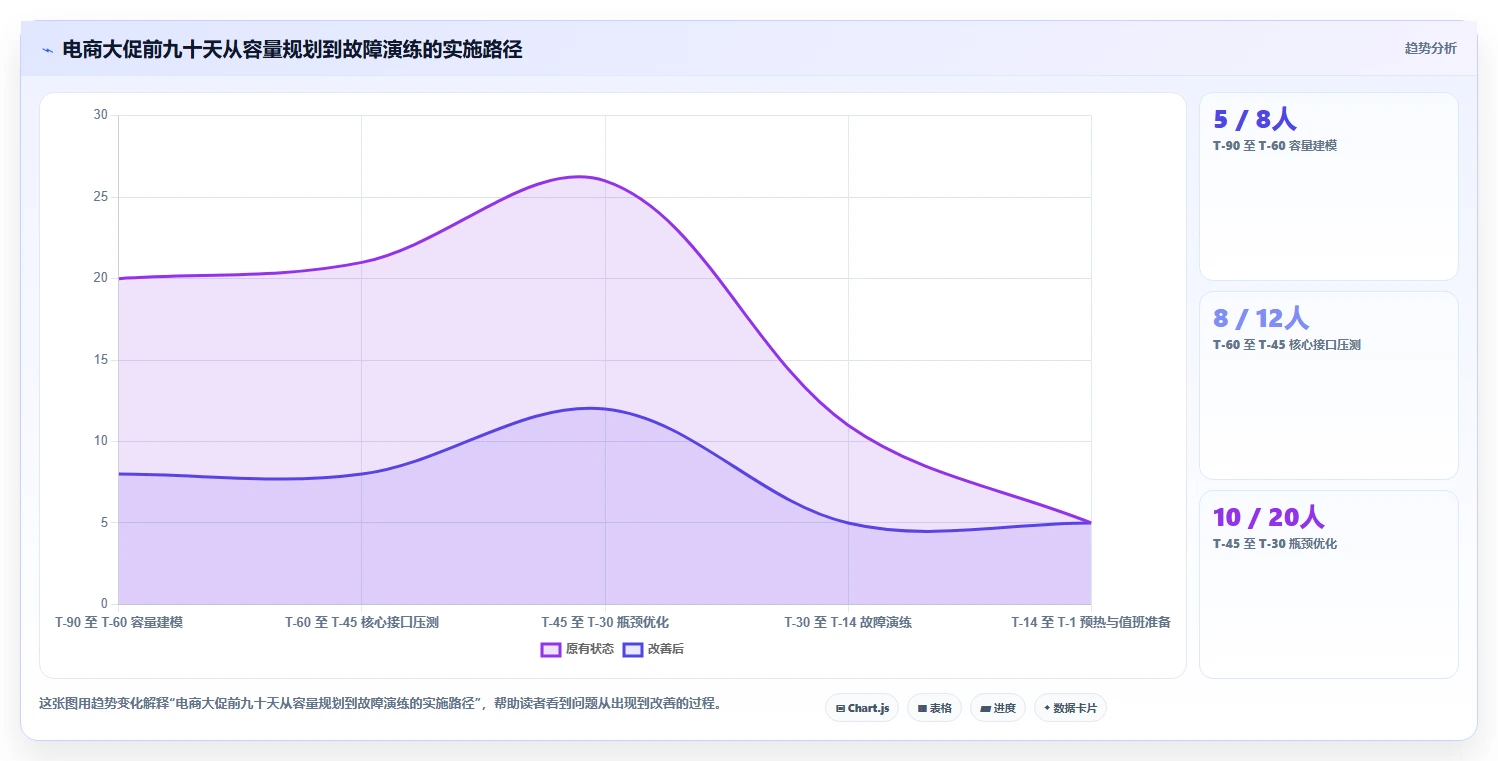Screen dimensions: 1498x761
Task: Click x-axis label T-45 至 T-30 瓶颈优化
Action: click(605, 622)
